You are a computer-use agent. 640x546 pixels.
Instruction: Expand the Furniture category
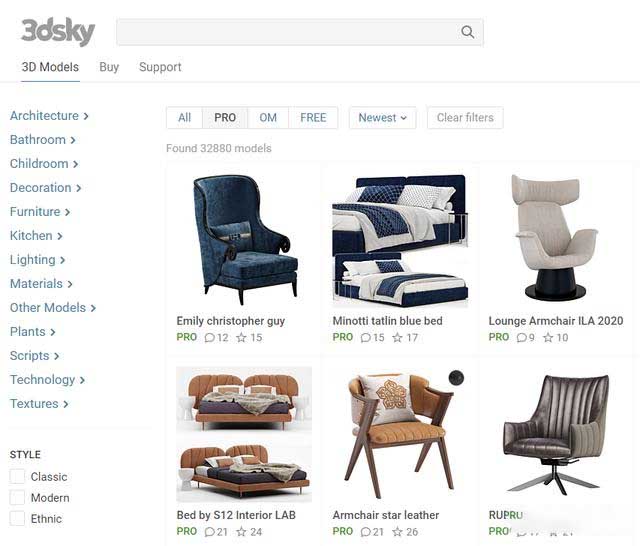[x=40, y=211]
